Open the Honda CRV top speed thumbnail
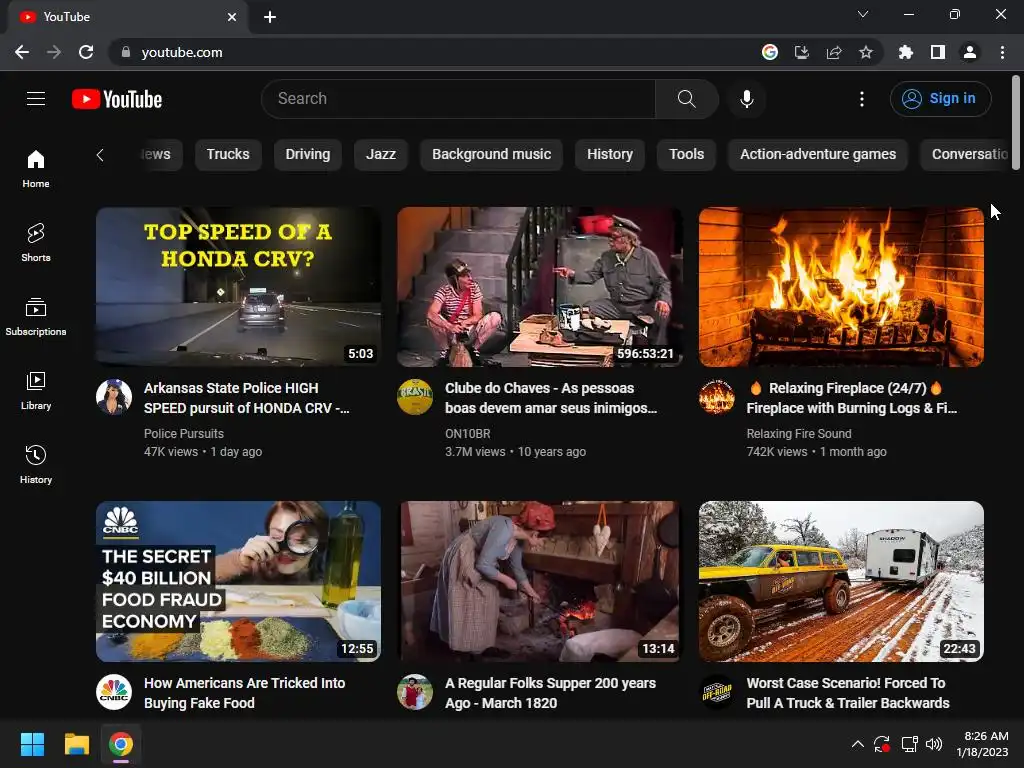 click(238, 287)
